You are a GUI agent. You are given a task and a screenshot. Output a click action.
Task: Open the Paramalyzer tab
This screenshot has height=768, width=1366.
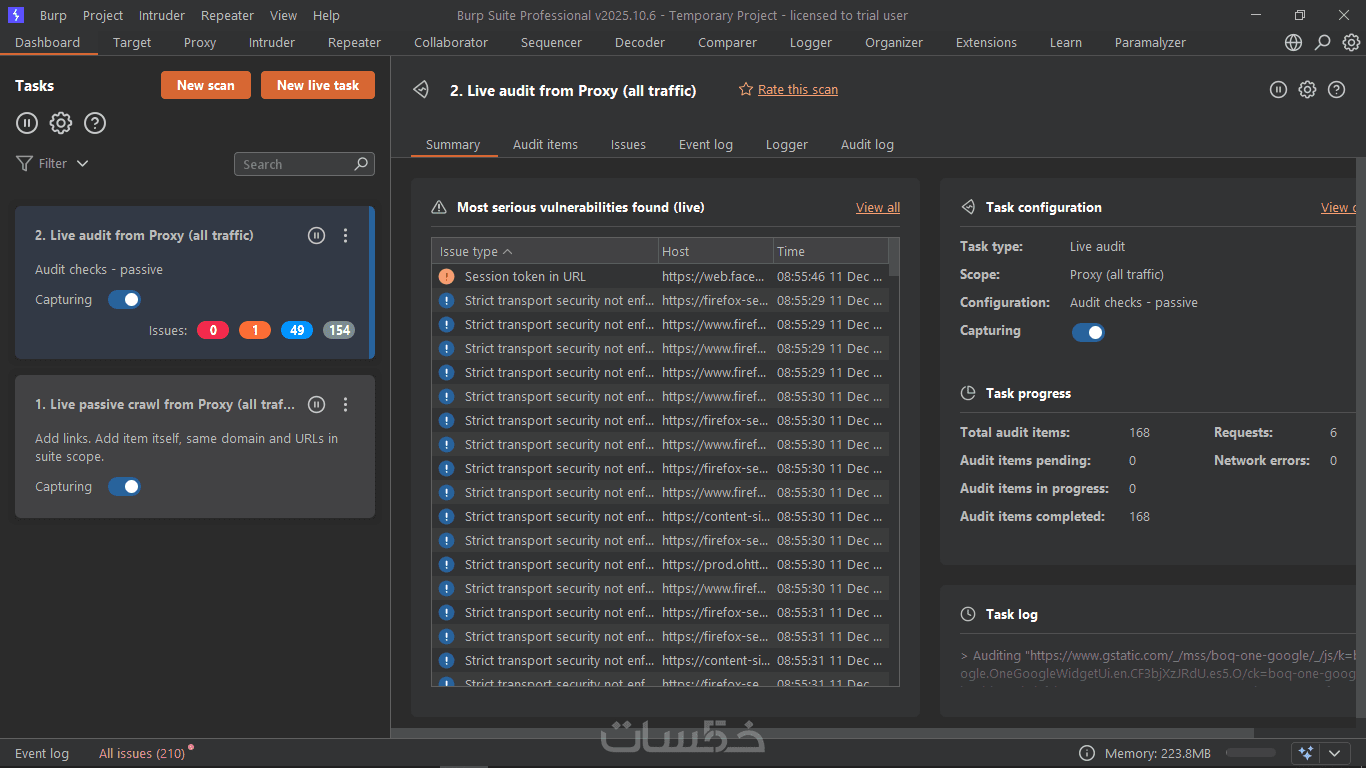click(1150, 42)
